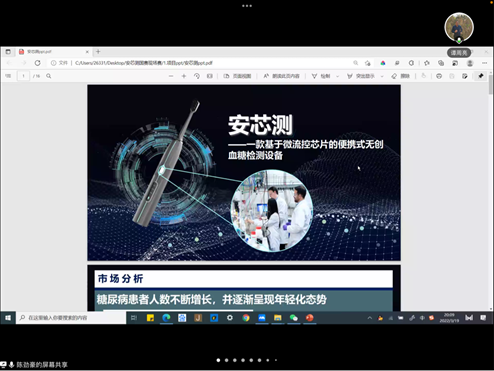
Task: Open the PDF search magnifier icon
Action: [49, 76]
